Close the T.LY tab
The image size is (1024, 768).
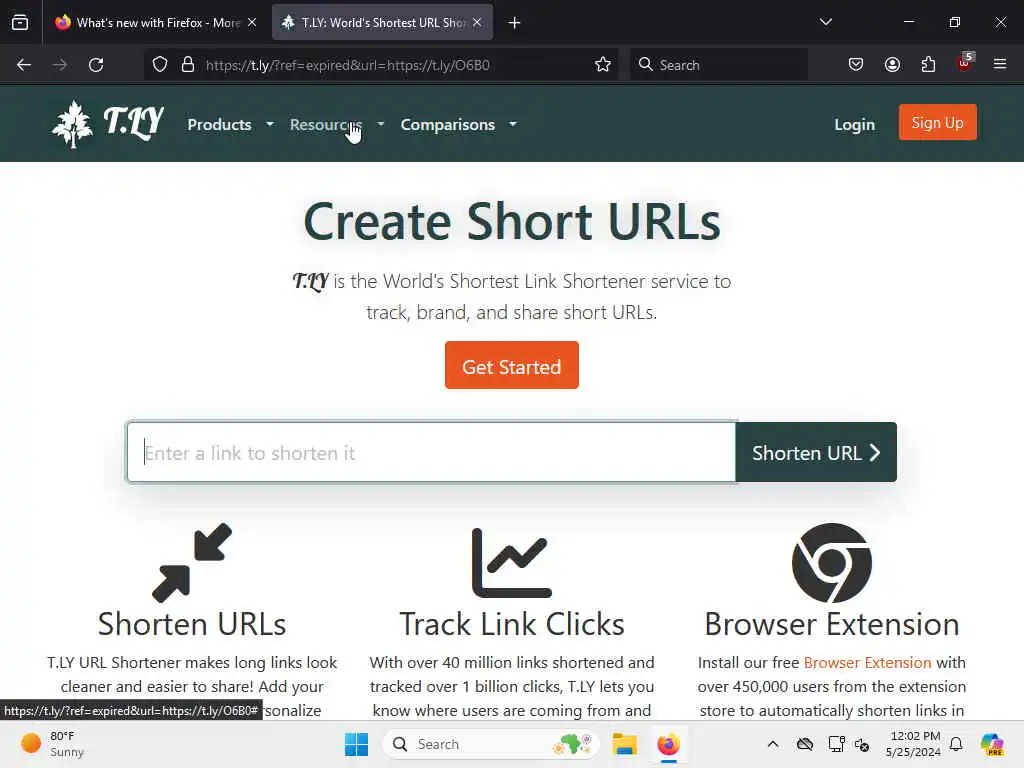click(x=477, y=23)
